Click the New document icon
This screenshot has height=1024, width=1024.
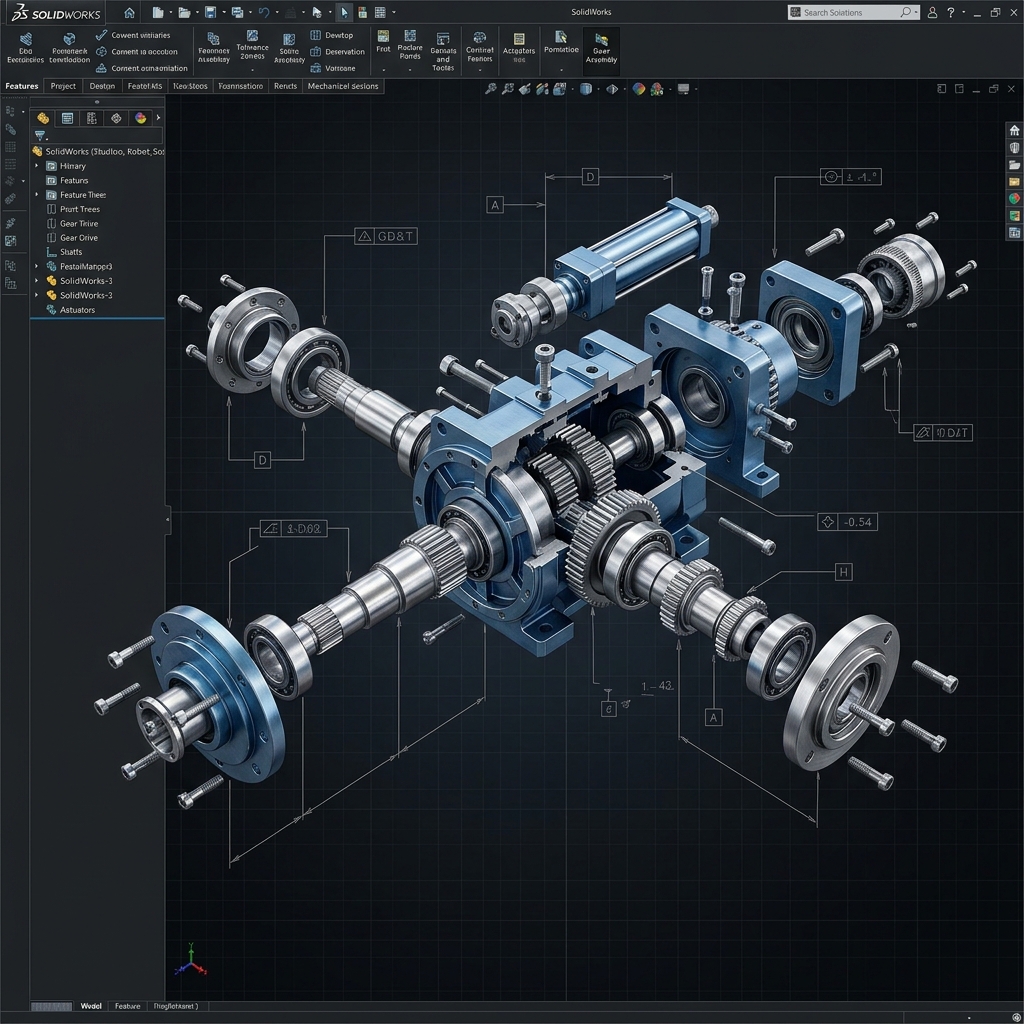[157, 12]
